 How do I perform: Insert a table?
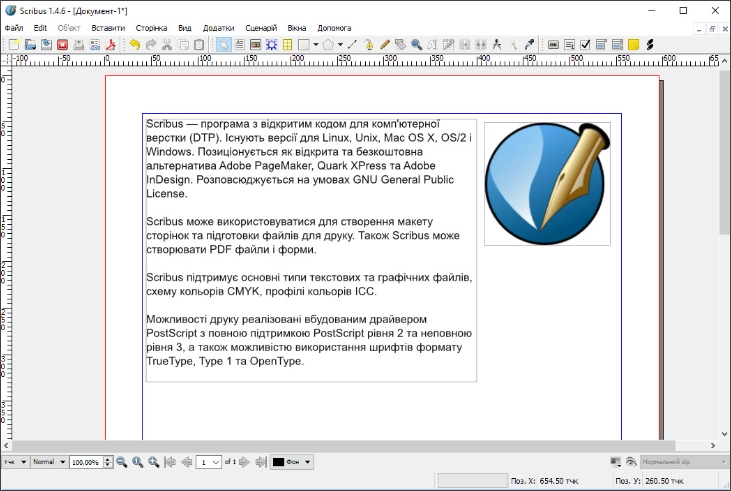click(x=288, y=45)
